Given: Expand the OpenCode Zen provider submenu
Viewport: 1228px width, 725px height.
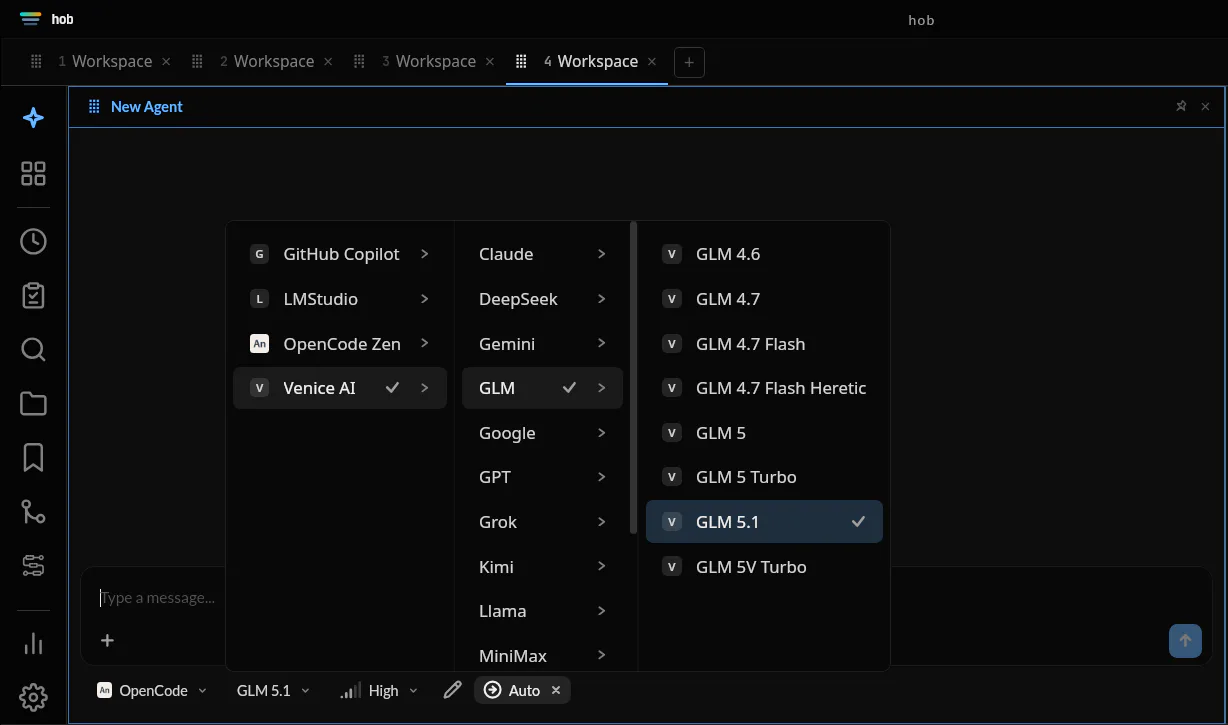Looking at the screenshot, I should click(x=340, y=344).
